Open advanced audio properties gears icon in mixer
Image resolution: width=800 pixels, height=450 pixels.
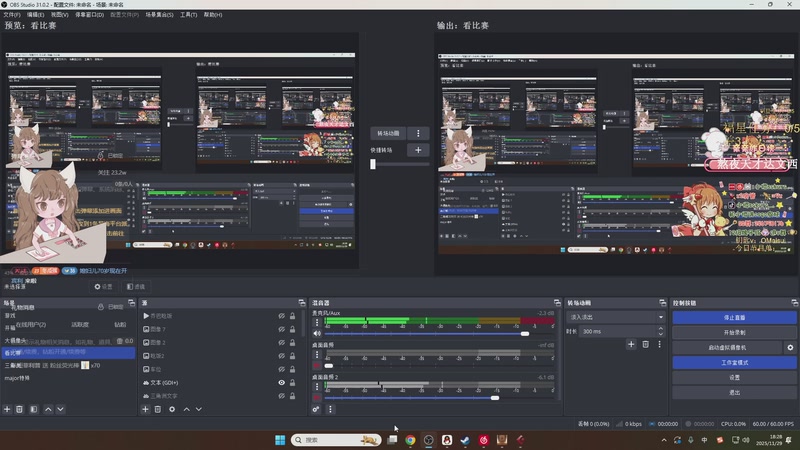point(316,409)
